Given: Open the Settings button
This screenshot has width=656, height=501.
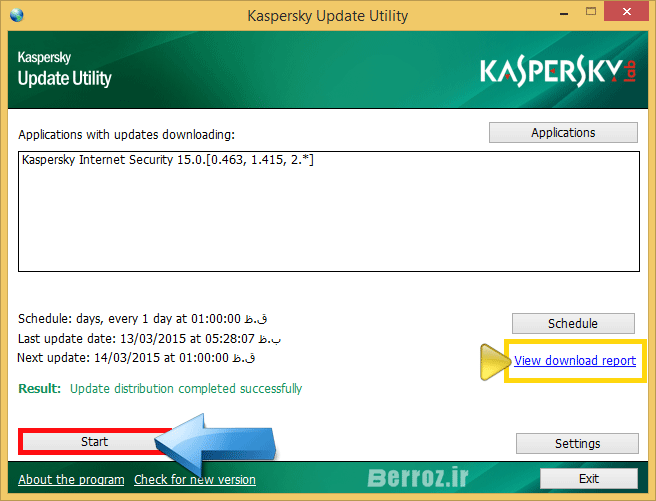Looking at the screenshot, I should pos(577,443).
